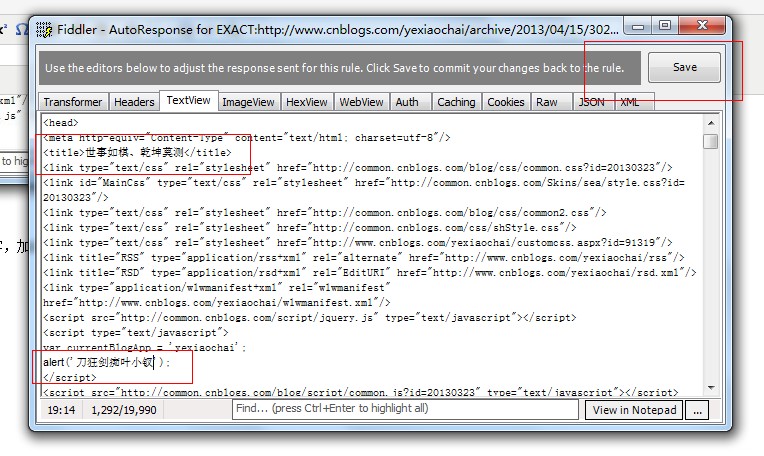Click the <head> tag line
Viewport: 764px width, 456px height.
60,123
